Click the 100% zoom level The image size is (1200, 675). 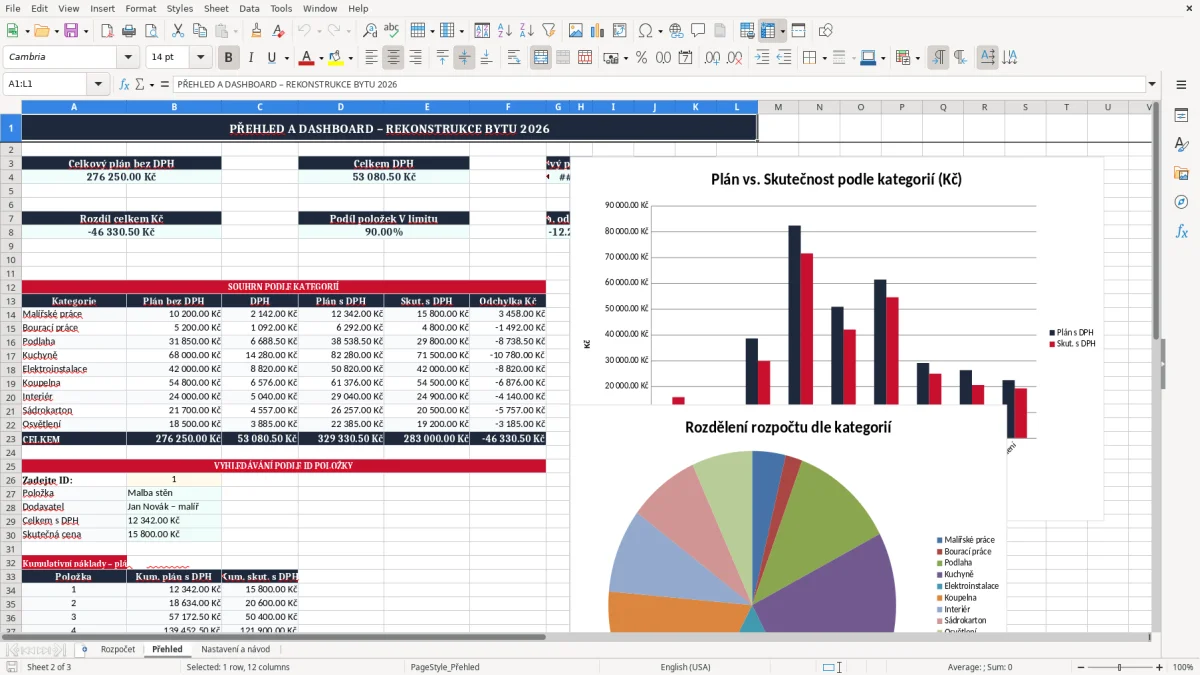tap(1183, 667)
